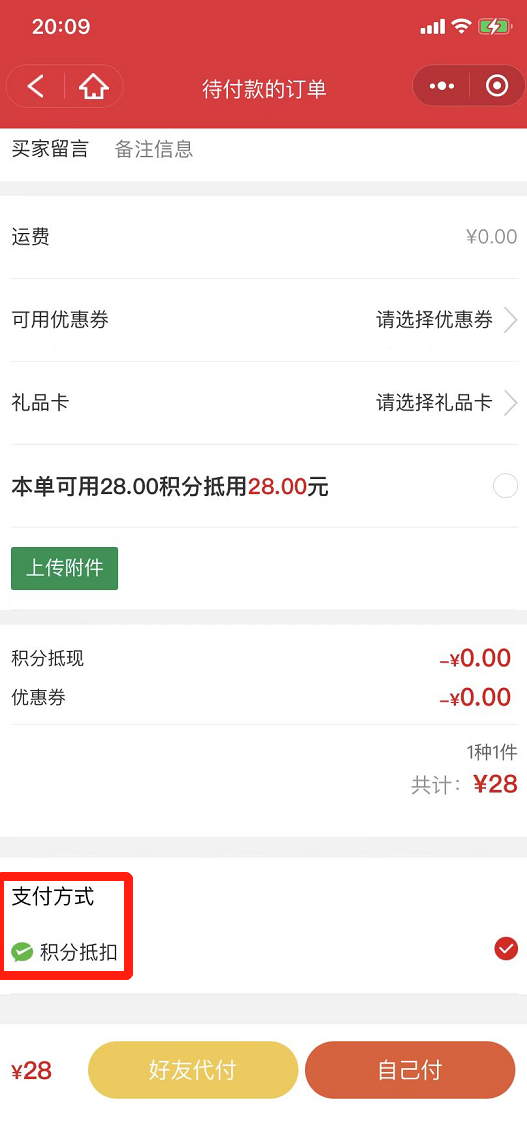Tap the Wi-Fi status icon

pyautogui.click(x=461, y=27)
